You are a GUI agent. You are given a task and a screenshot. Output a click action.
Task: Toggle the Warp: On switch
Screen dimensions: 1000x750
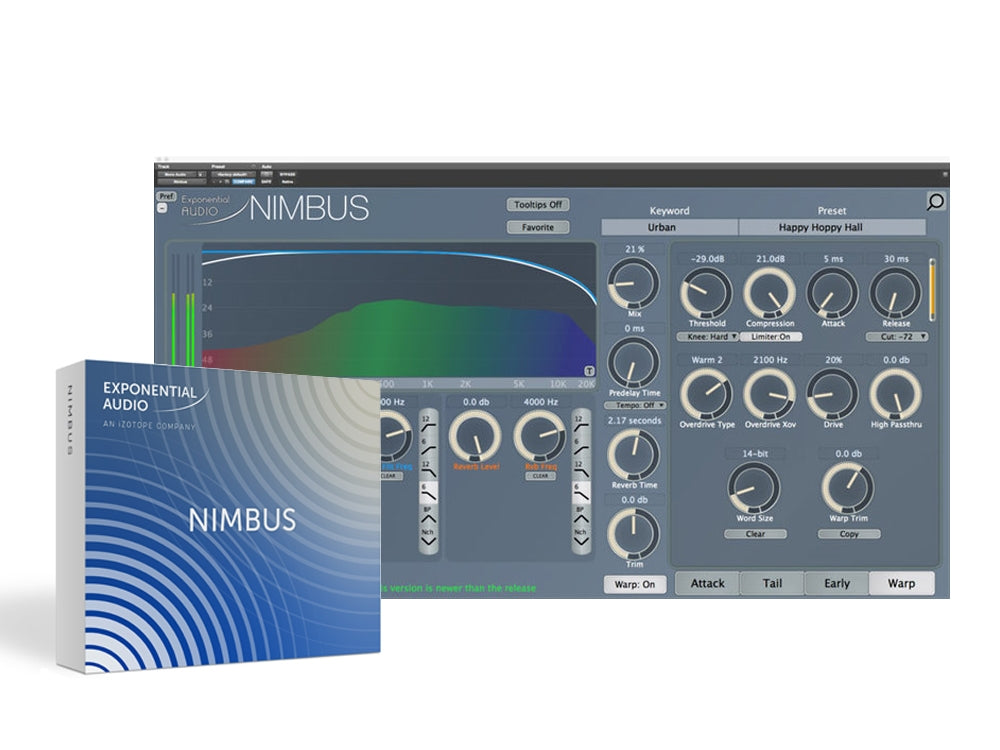[635, 584]
